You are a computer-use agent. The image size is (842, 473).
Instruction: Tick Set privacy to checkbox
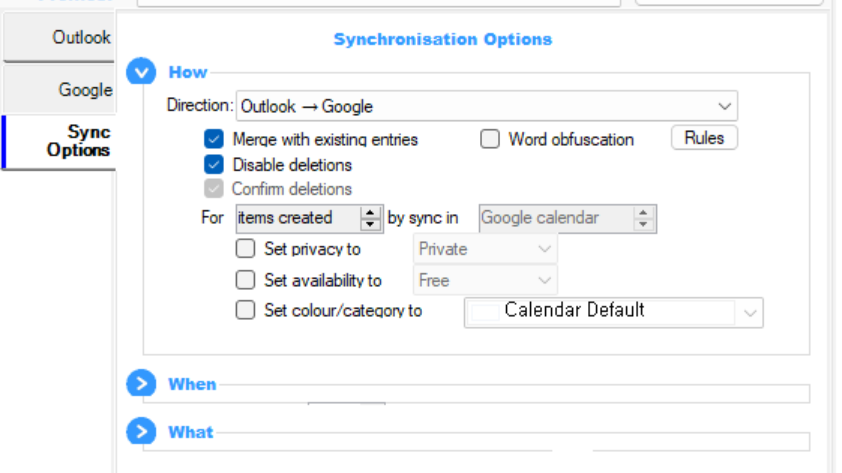pyautogui.click(x=245, y=249)
